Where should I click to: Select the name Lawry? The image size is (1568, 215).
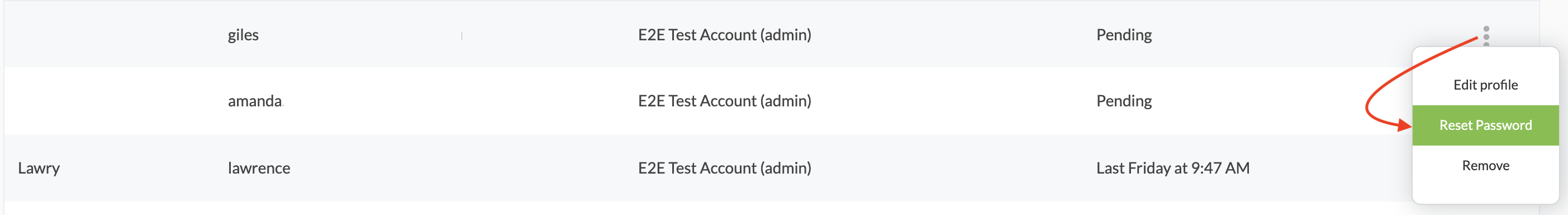pyautogui.click(x=39, y=168)
